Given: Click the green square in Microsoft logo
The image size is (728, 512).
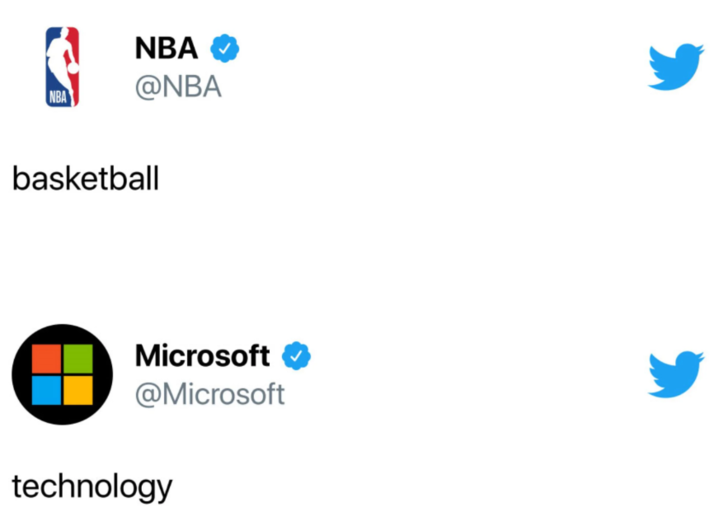Looking at the screenshot, I should click(x=77, y=359).
